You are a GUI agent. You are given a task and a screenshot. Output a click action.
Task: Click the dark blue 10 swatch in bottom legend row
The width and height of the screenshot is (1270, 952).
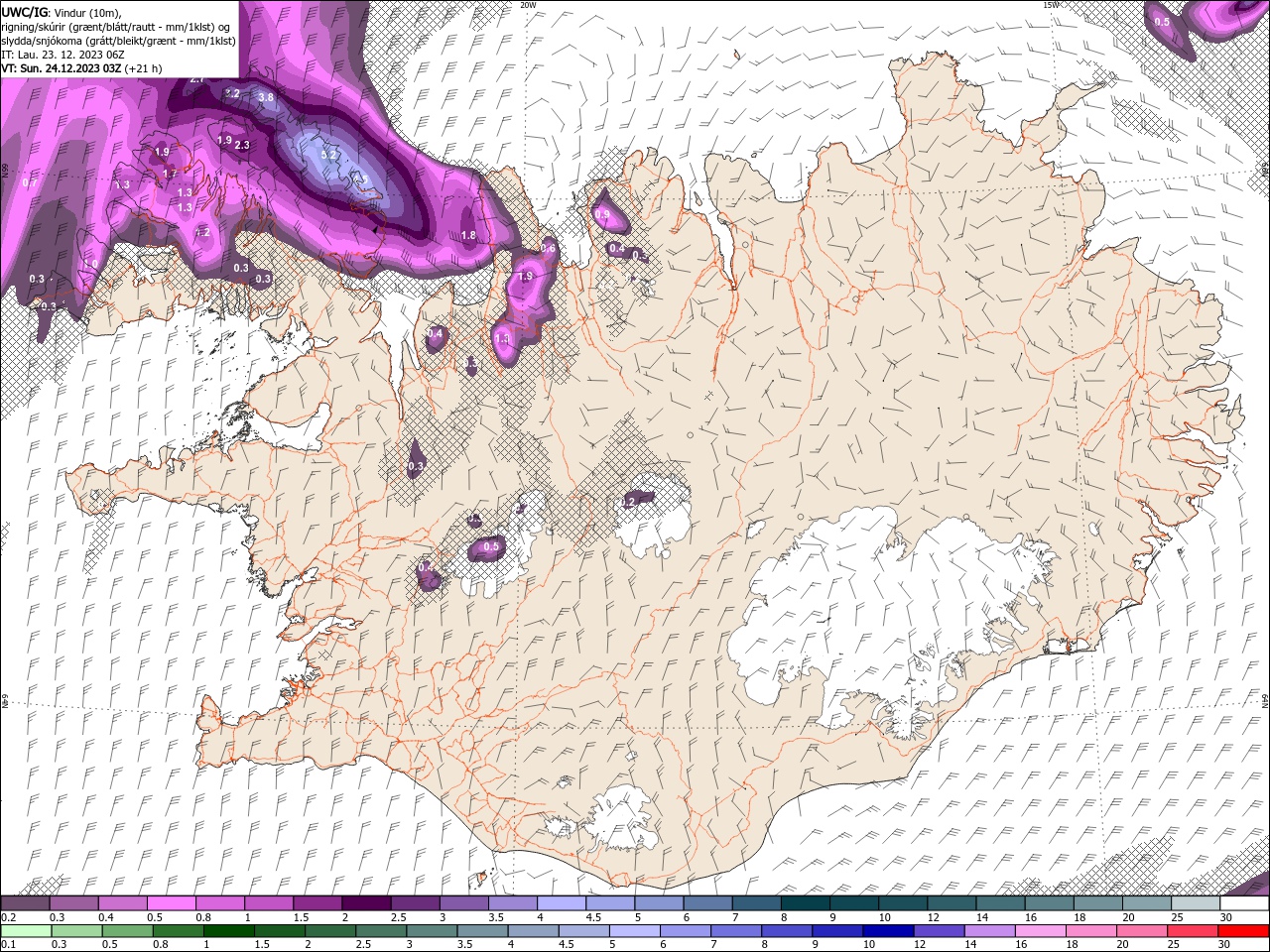click(886, 931)
